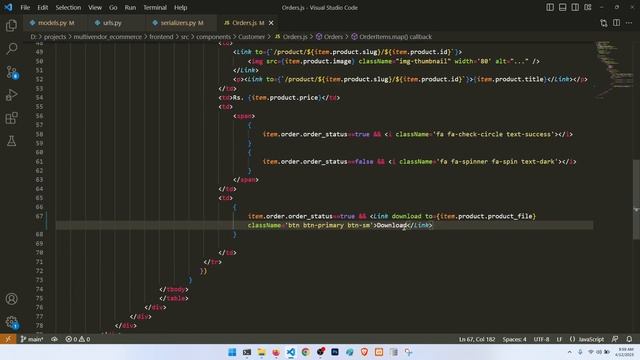Toggle bottom Panel layout icon
This screenshot has height=360, width=640.
pyautogui.click(x=562, y=7)
